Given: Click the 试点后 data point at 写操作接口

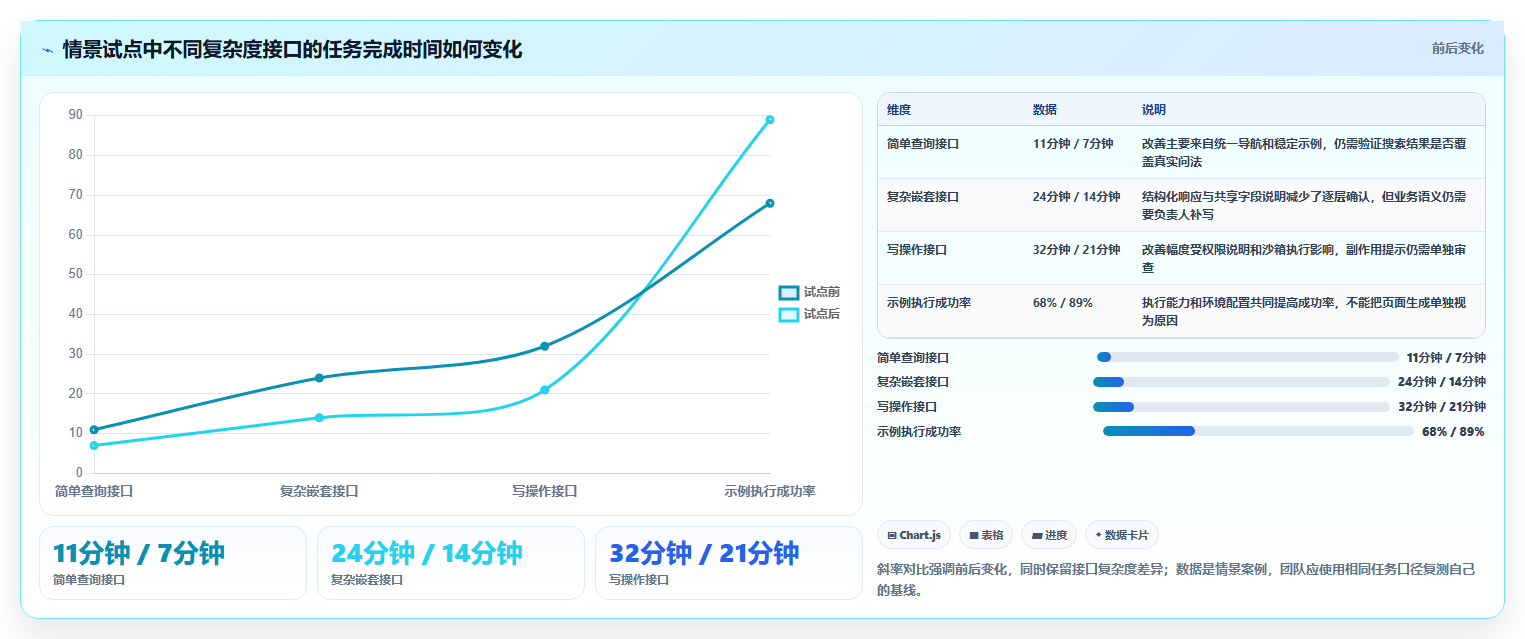Looking at the screenshot, I should pyautogui.click(x=544, y=390).
